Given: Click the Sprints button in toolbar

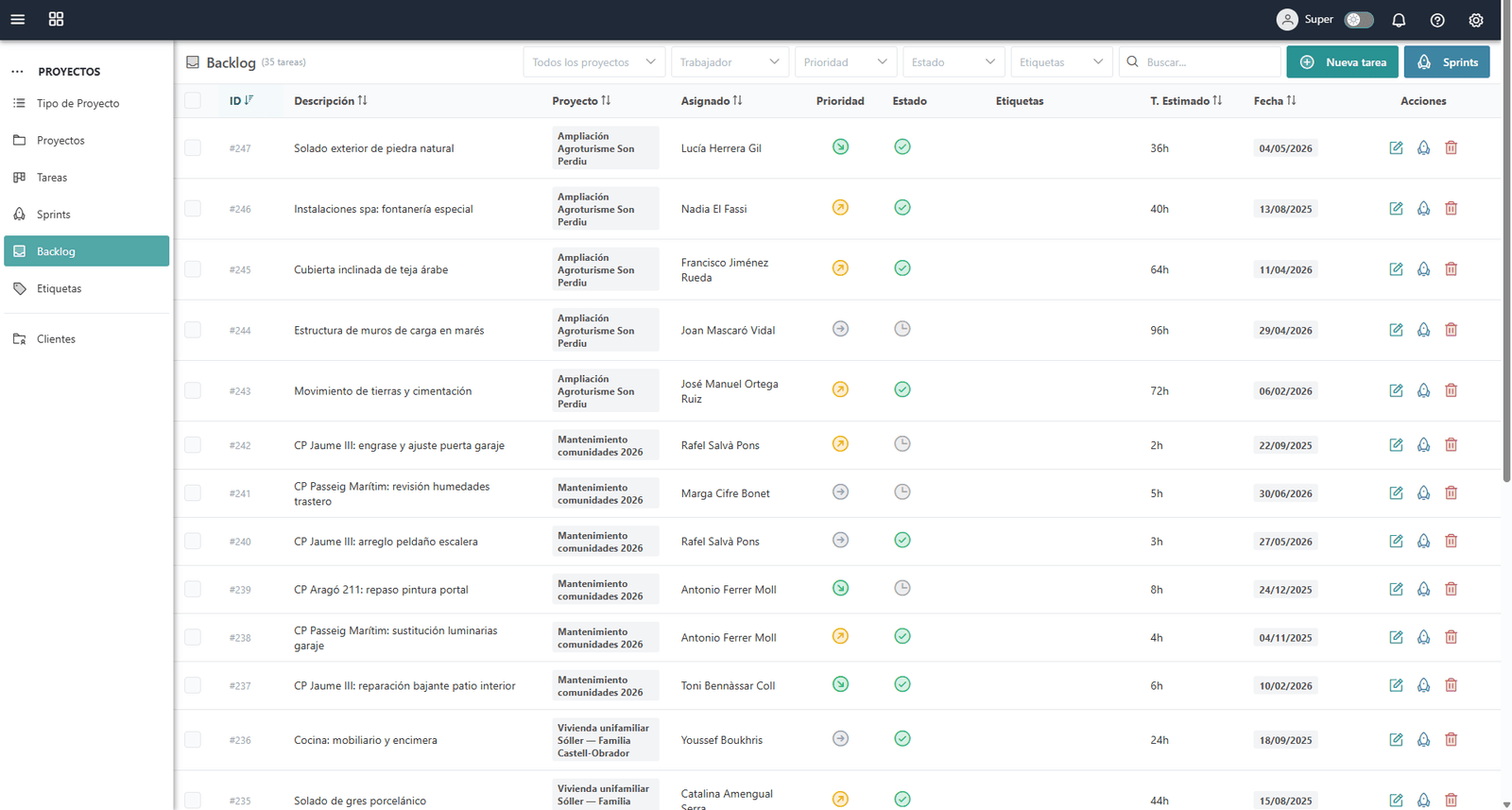Looking at the screenshot, I should 1447,61.
